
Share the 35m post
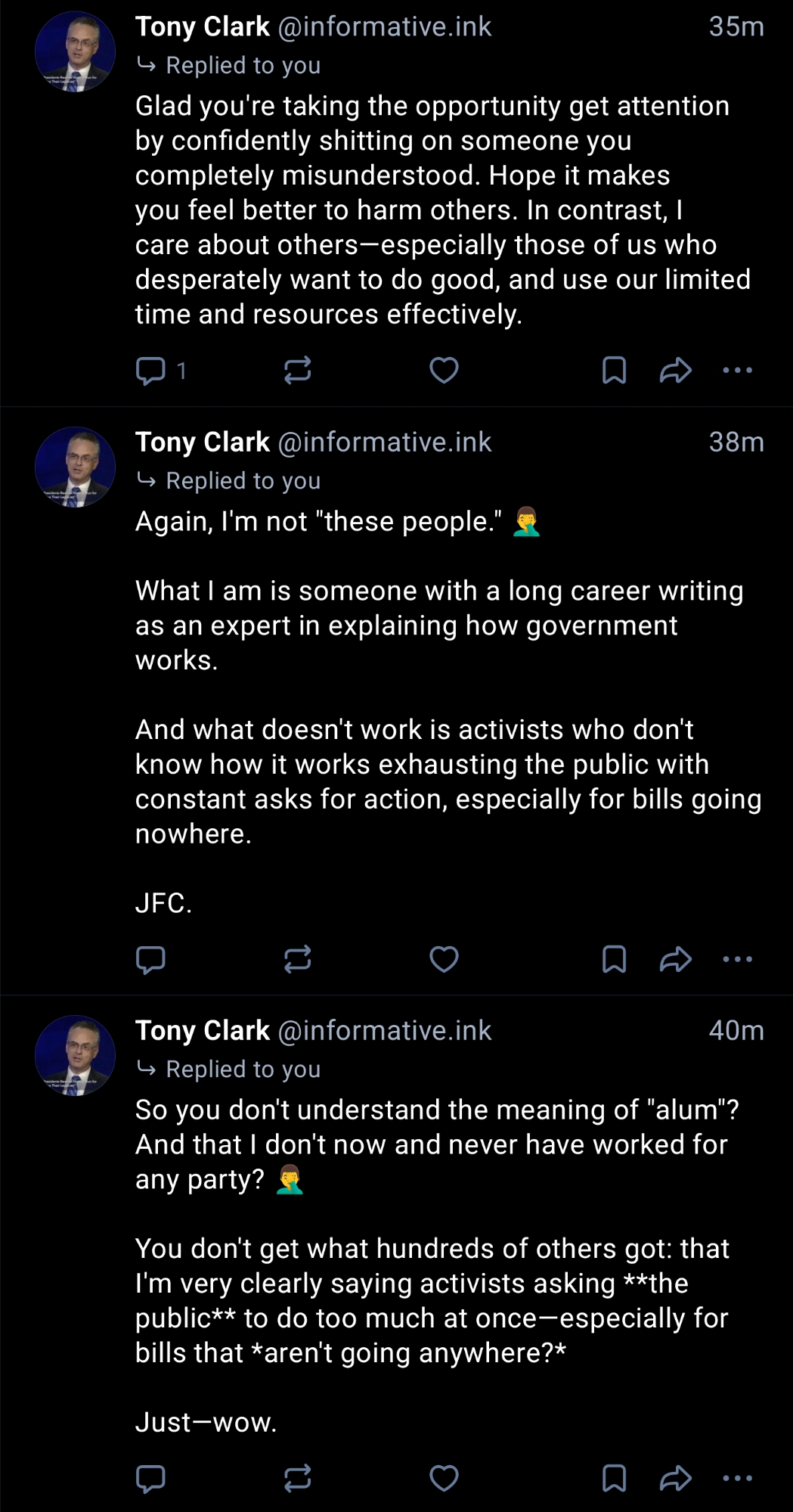[x=675, y=371]
